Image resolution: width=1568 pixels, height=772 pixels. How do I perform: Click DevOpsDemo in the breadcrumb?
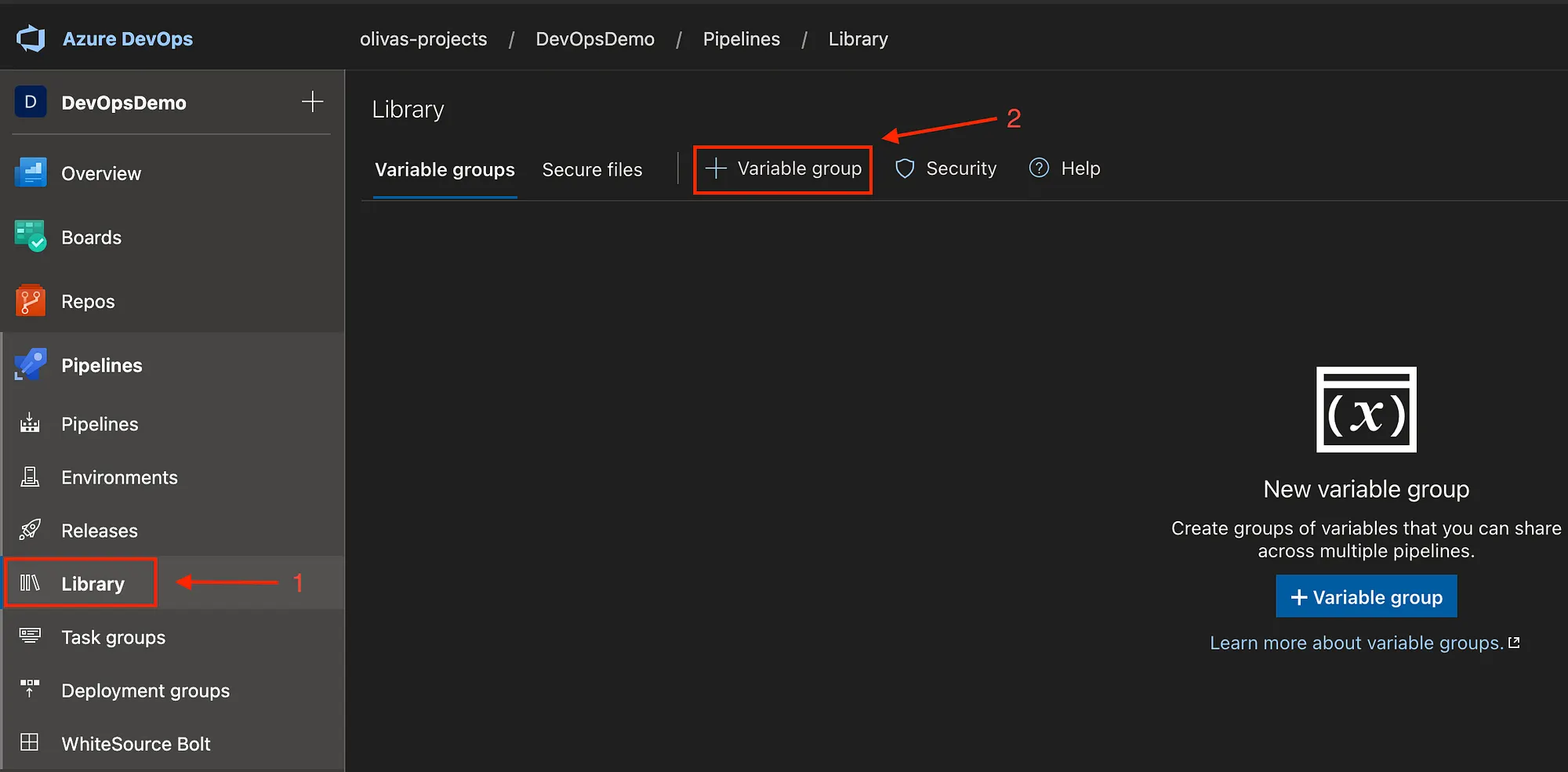[595, 39]
